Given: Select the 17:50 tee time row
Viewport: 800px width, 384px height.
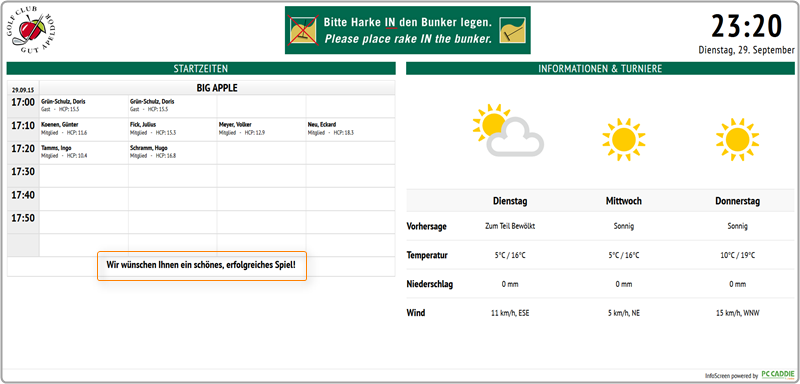Looking at the screenshot, I should pos(201,222).
